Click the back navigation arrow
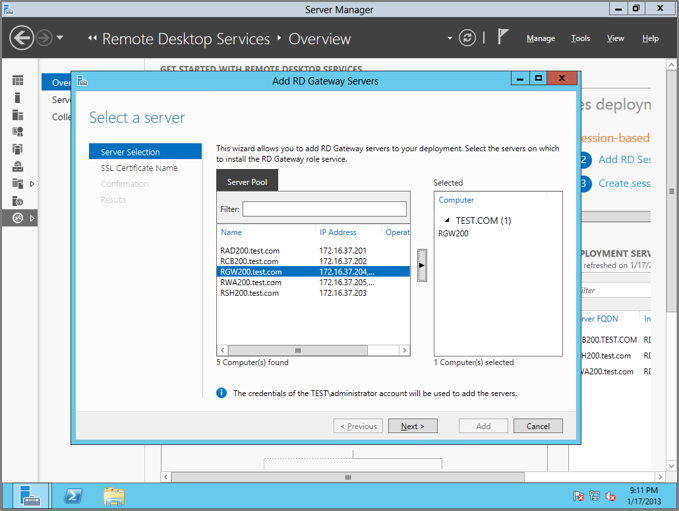The image size is (679, 511). pyautogui.click(x=21, y=38)
